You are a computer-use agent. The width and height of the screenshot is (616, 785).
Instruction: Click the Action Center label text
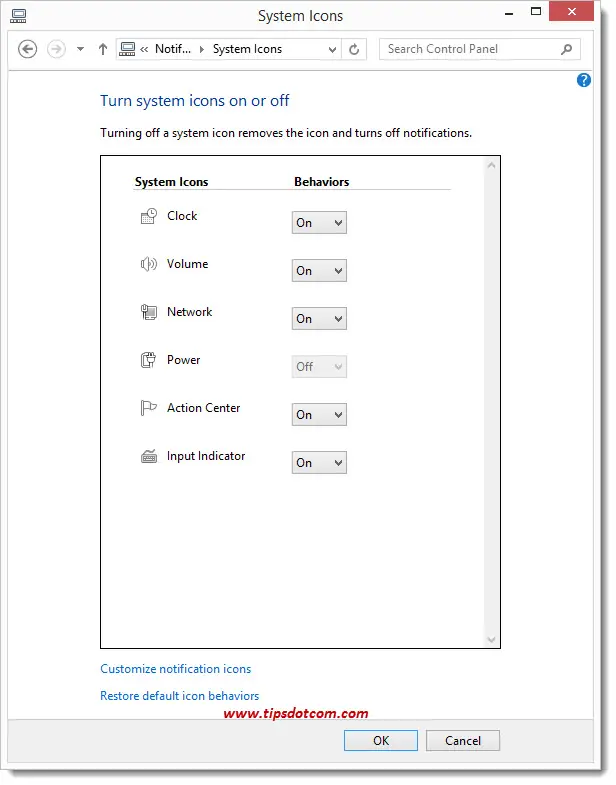pyautogui.click(x=203, y=408)
